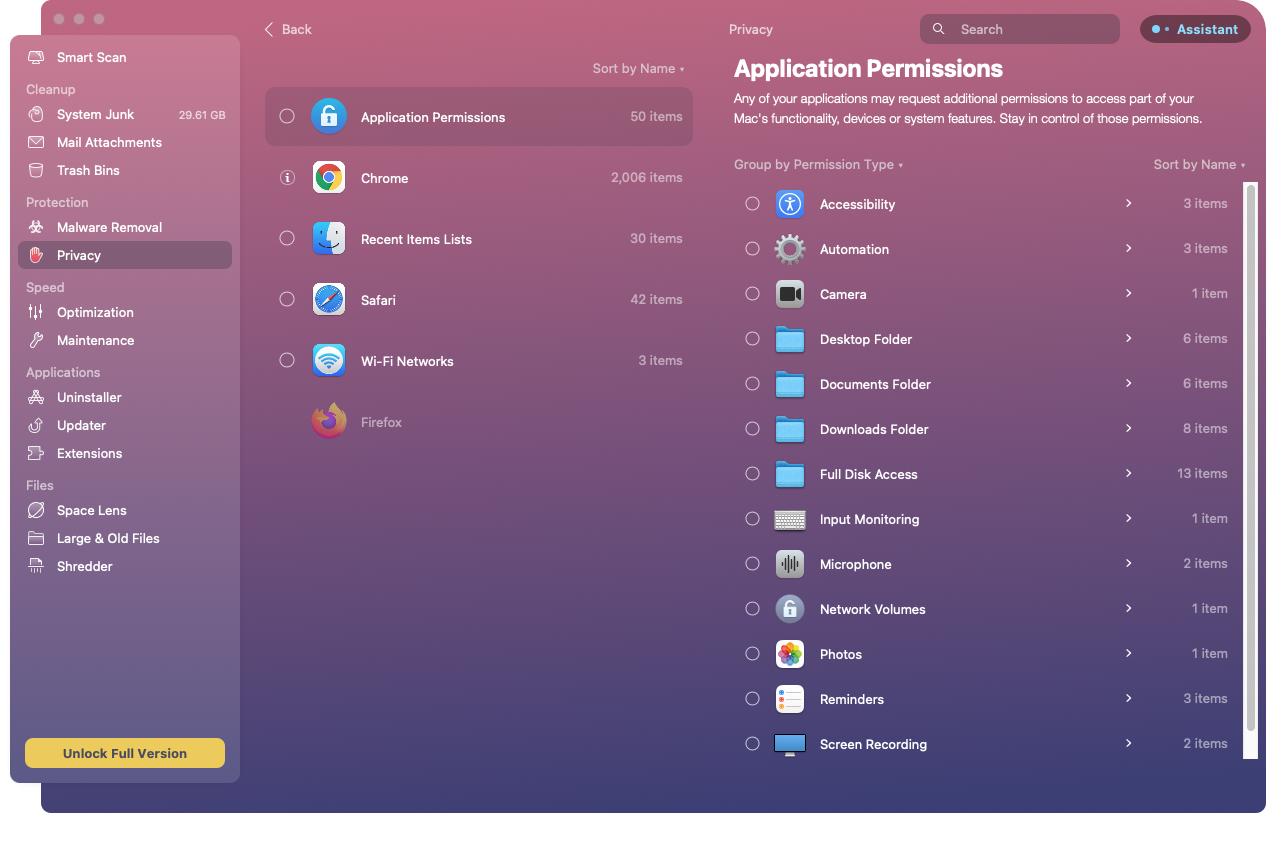Click the Wi-Fi Networks icon

coord(329,361)
